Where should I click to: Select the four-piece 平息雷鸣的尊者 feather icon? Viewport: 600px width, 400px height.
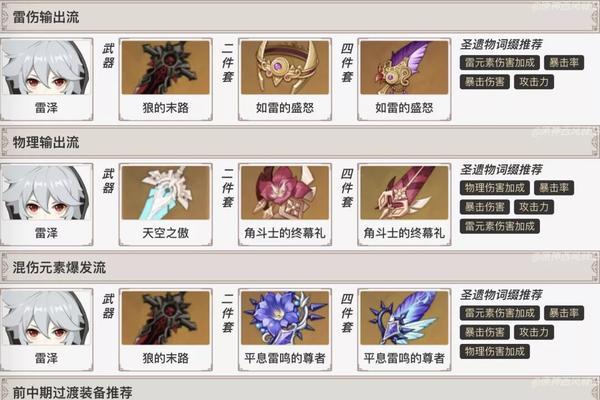tap(404, 318)
